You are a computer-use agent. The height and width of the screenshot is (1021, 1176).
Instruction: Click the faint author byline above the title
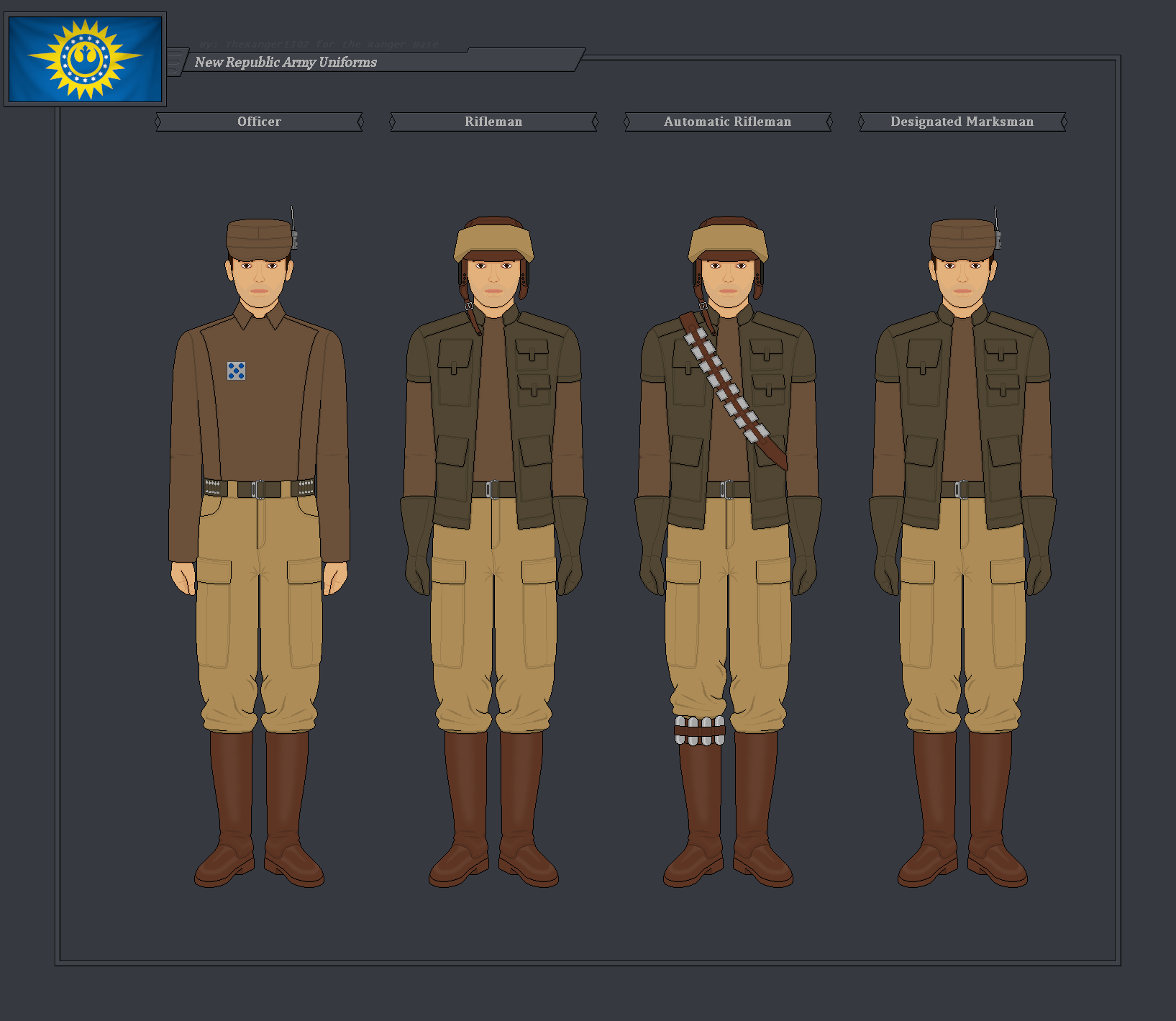[319, 45]
